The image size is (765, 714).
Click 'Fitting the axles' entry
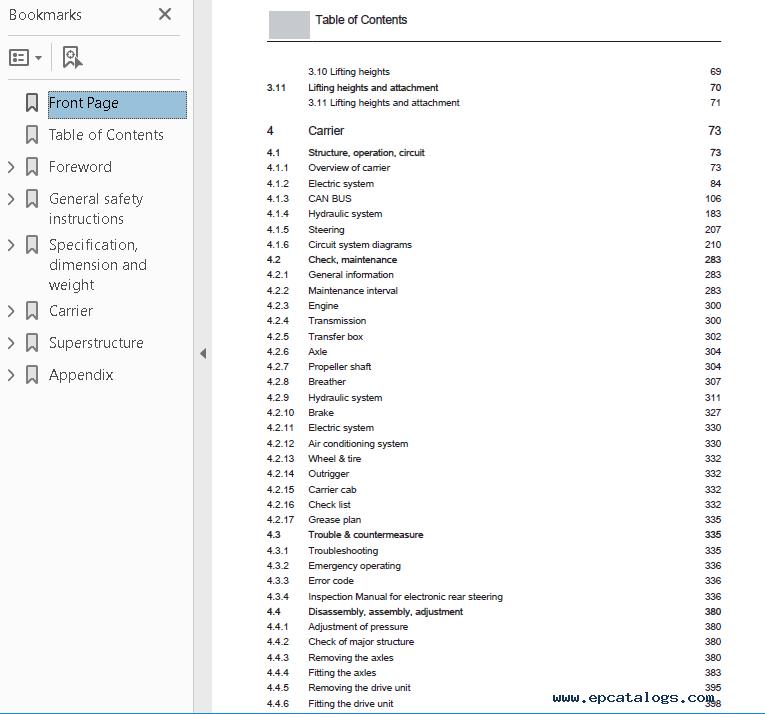[x=342, y=673]
